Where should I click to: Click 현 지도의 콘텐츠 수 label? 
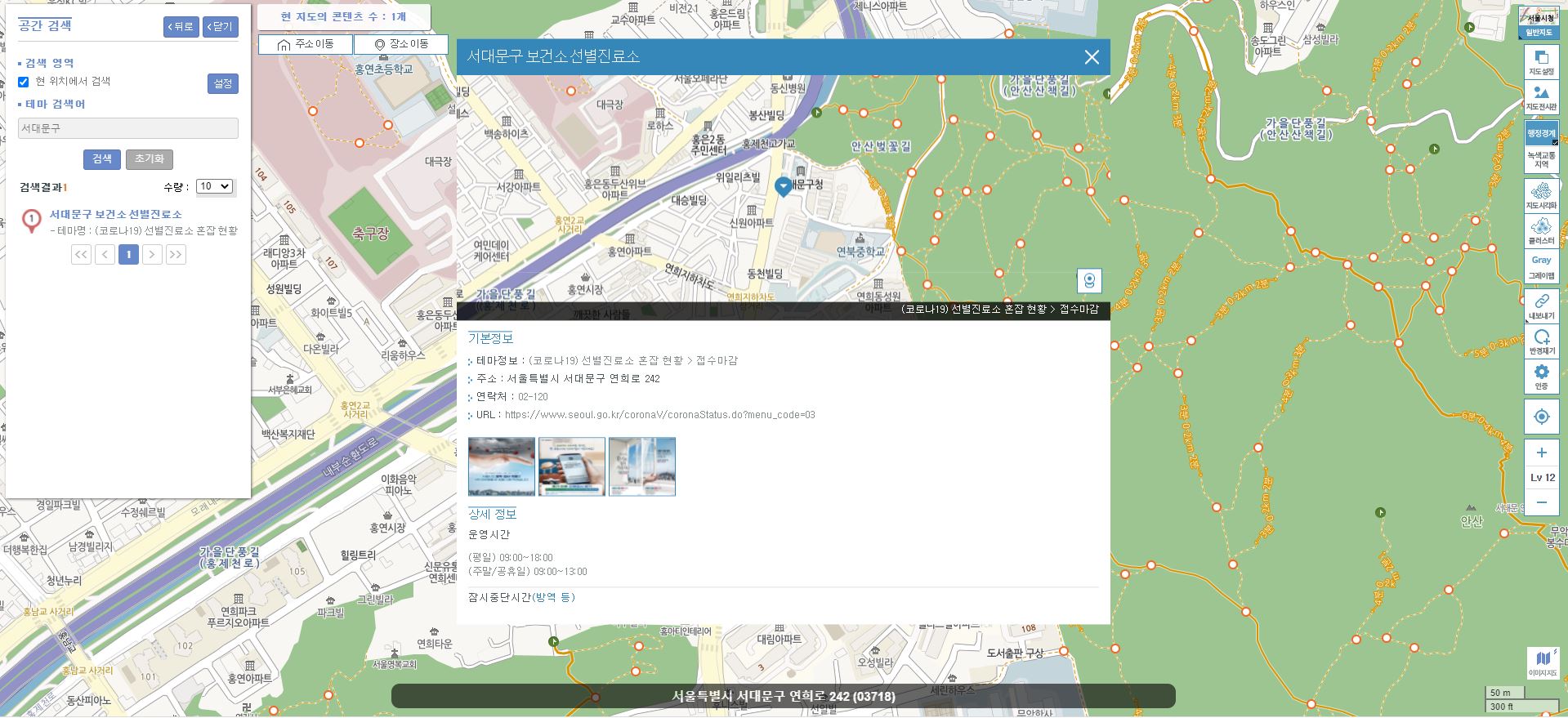(x=343, y=17)
